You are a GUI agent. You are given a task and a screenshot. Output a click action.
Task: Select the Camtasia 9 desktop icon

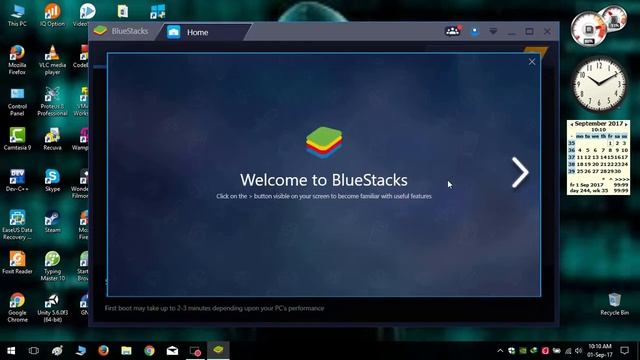(17, 139)
